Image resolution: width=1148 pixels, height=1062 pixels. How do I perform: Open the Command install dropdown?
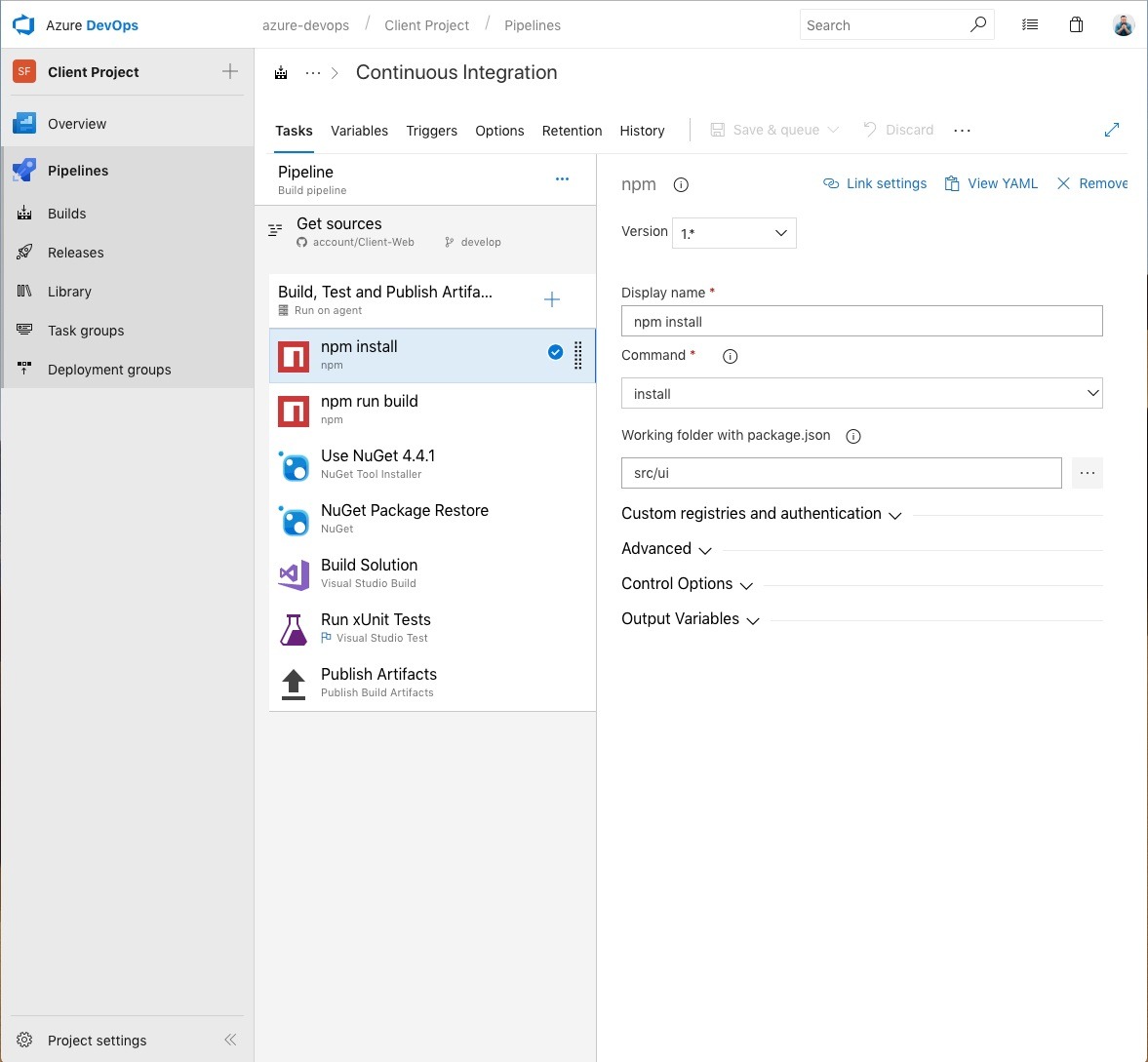(862, 394)
